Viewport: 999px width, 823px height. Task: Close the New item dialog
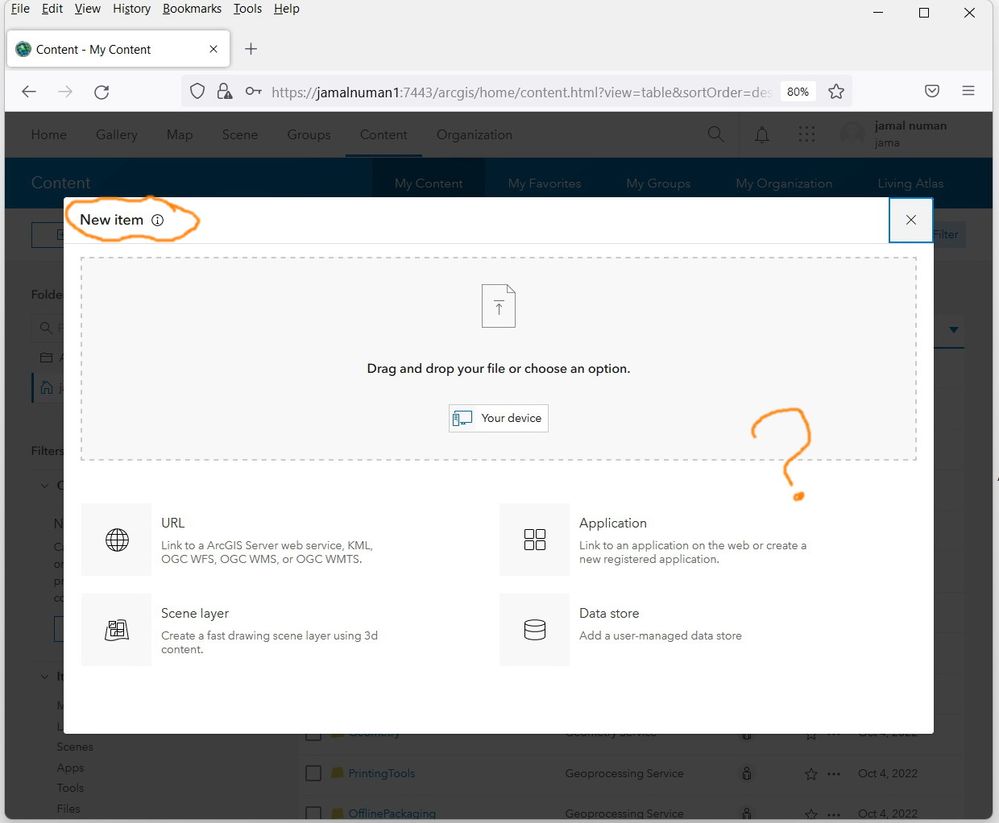click(x=910, y=220)
